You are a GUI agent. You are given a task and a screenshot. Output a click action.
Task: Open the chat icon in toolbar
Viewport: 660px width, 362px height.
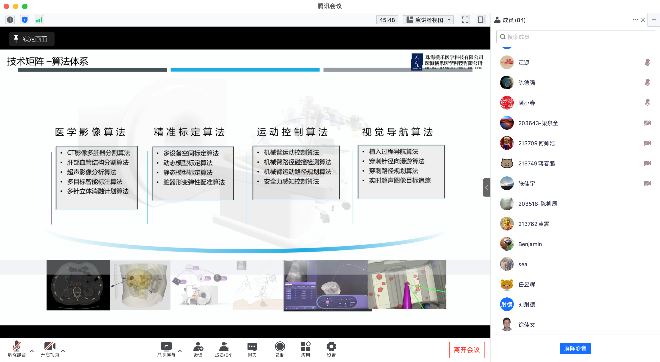(252, 349)
